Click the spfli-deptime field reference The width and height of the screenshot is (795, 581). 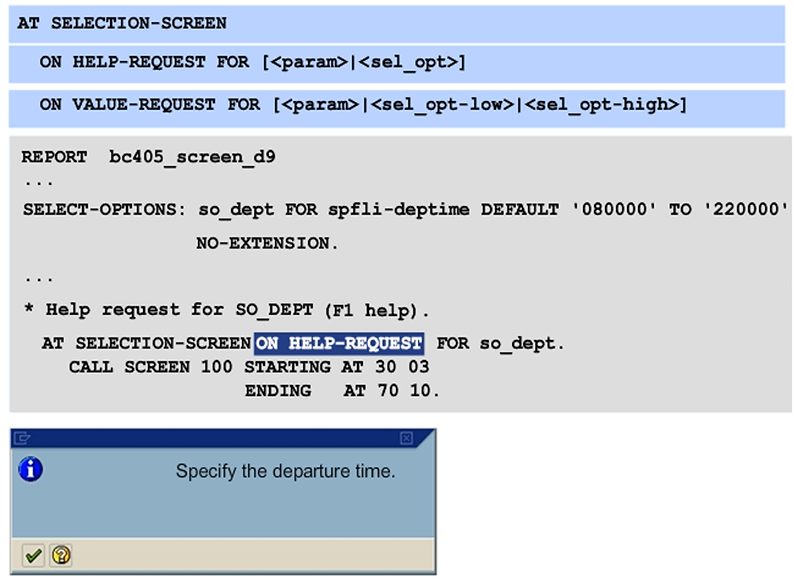(x=402, y=209)
